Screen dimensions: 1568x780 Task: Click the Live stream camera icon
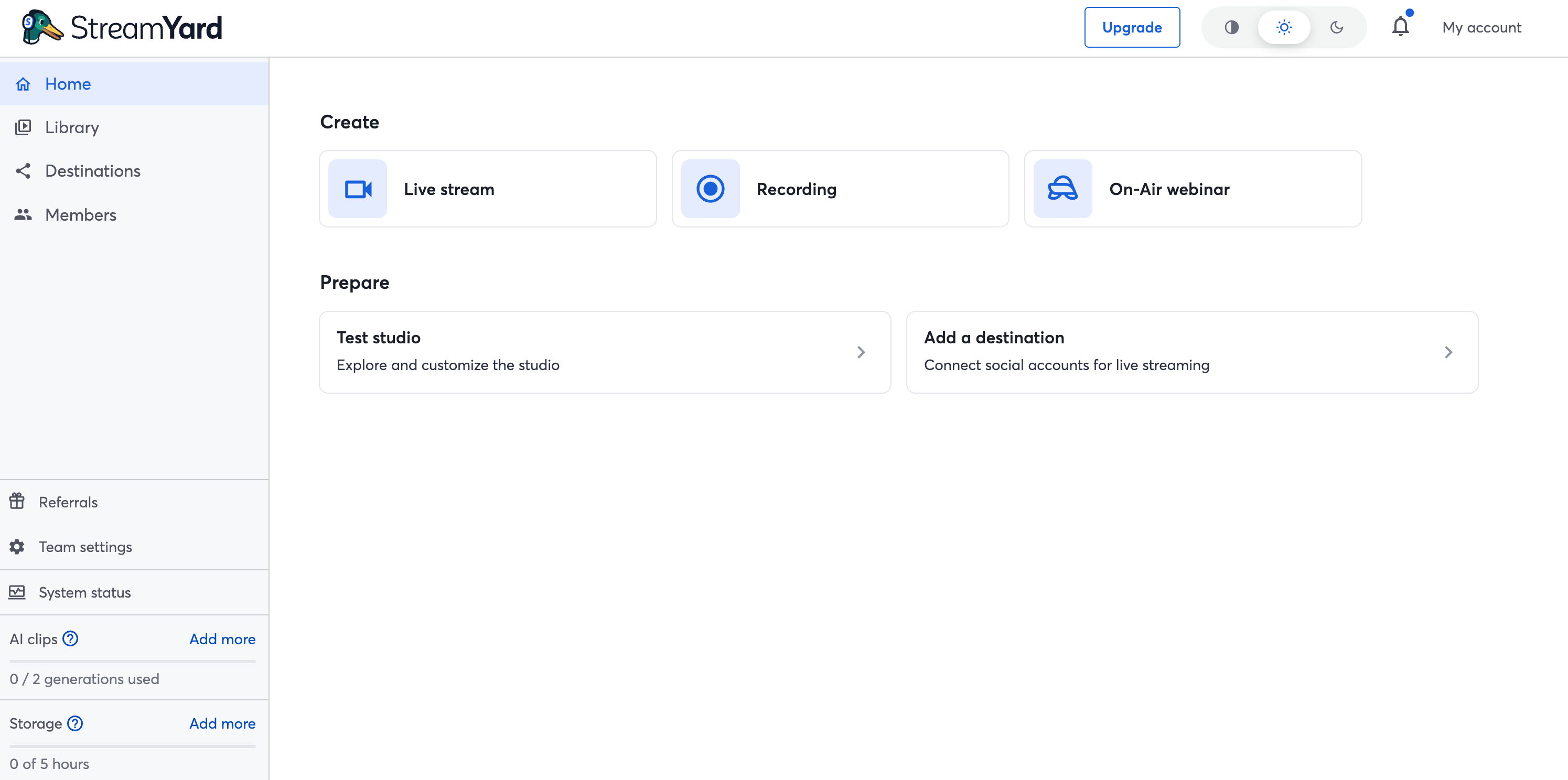358,189
